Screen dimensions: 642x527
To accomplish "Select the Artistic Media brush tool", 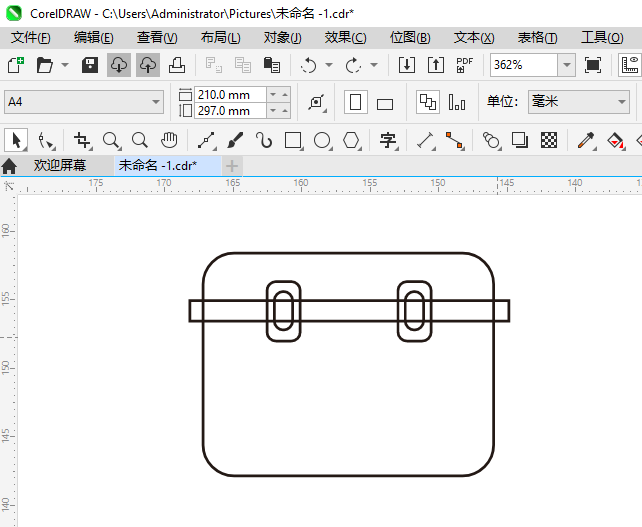I will [x=235, y=140].
